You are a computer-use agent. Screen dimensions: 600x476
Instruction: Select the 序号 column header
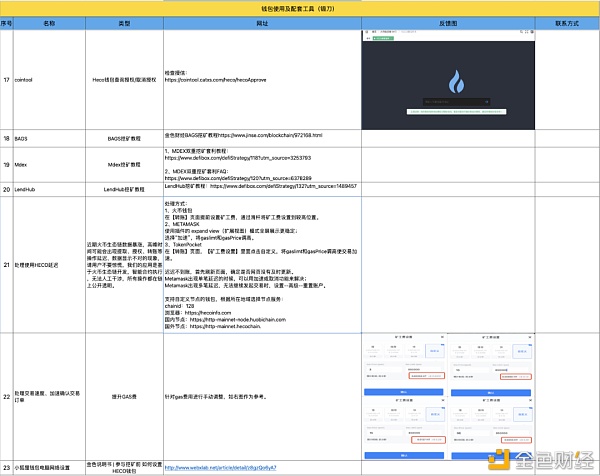click(x=7, y=23)
